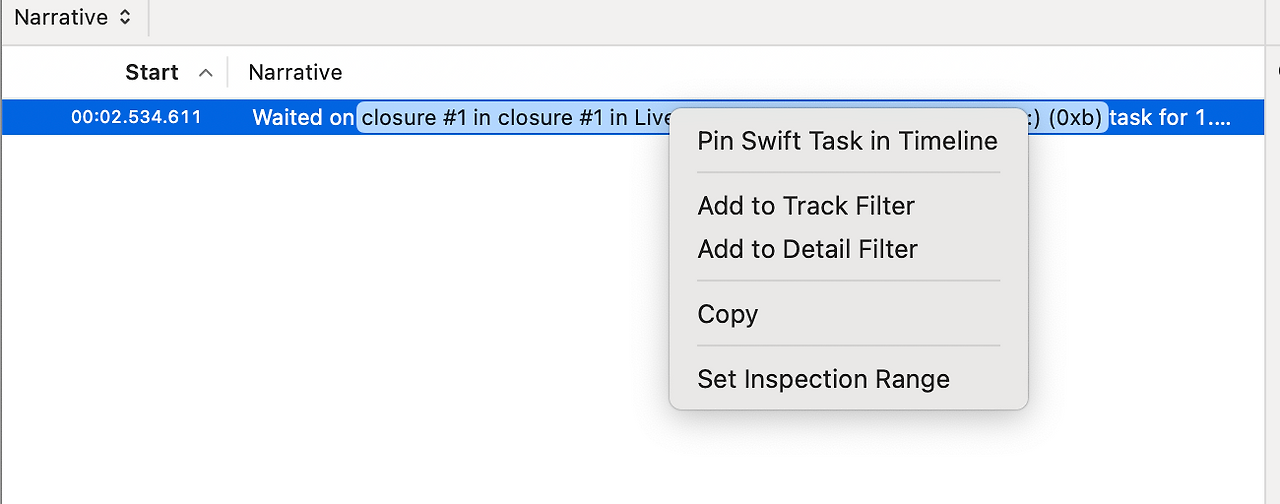Select Add to Detail Filter
1280x504 pixels.
point(807,249)
